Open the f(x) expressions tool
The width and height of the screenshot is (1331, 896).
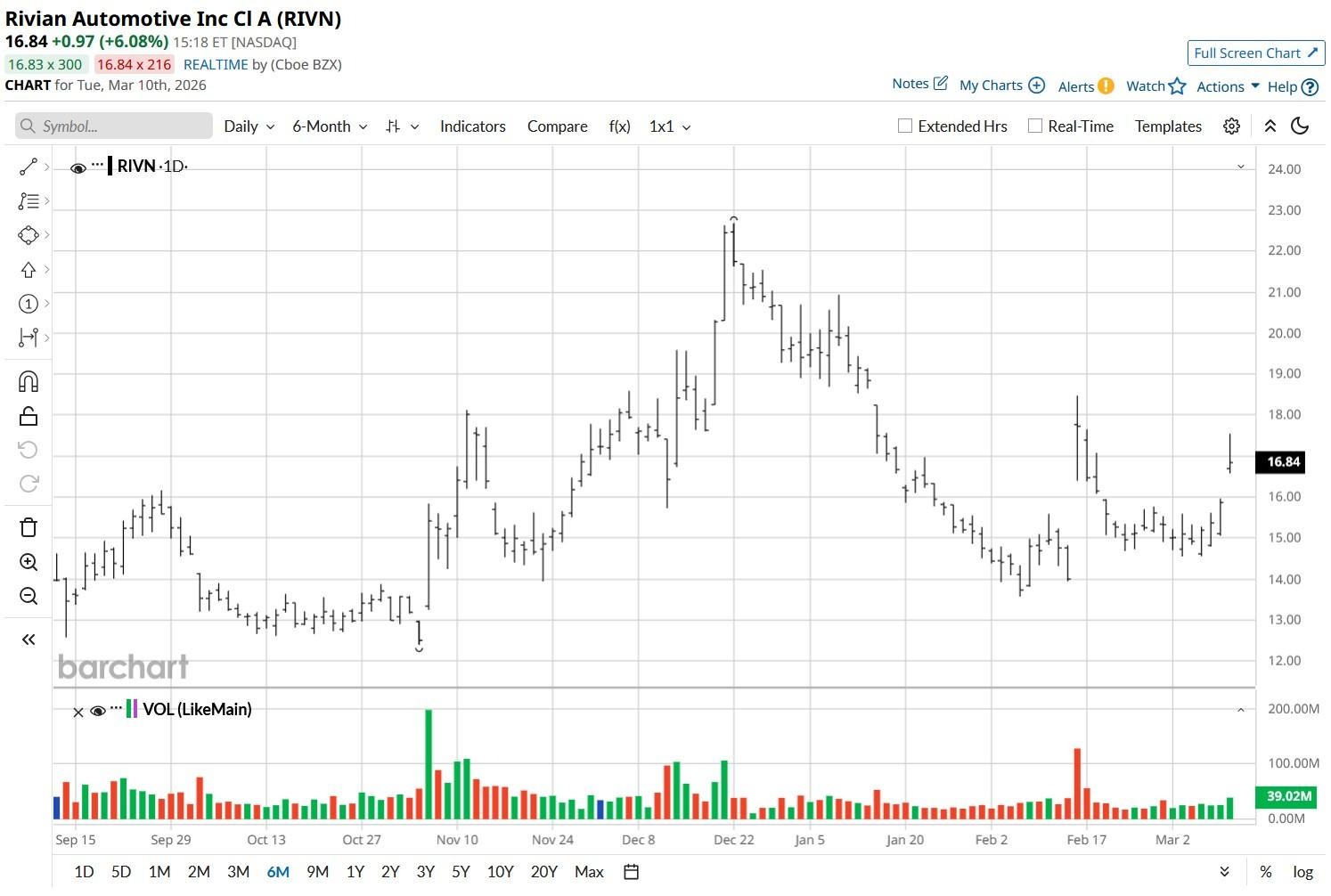619,126
